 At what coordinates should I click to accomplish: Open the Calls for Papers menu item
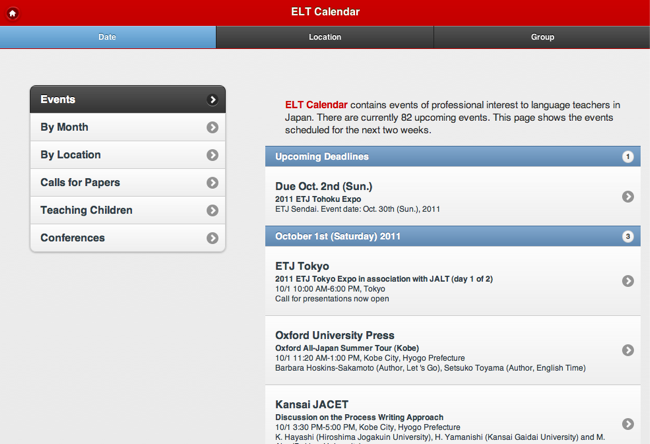coord(78,183)
